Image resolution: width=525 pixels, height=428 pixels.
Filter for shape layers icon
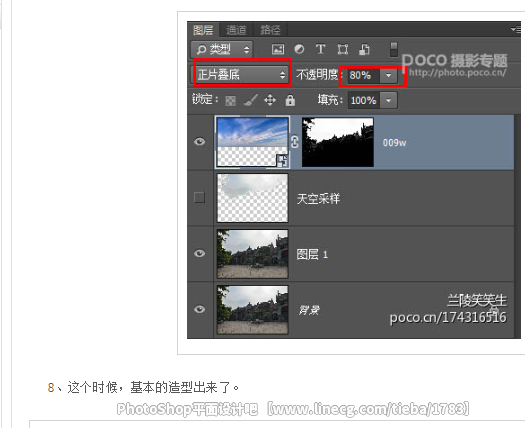pos(343,50)
